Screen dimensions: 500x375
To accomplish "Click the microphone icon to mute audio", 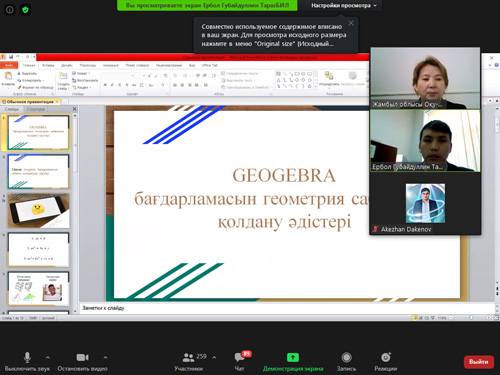I will (27, 357).
